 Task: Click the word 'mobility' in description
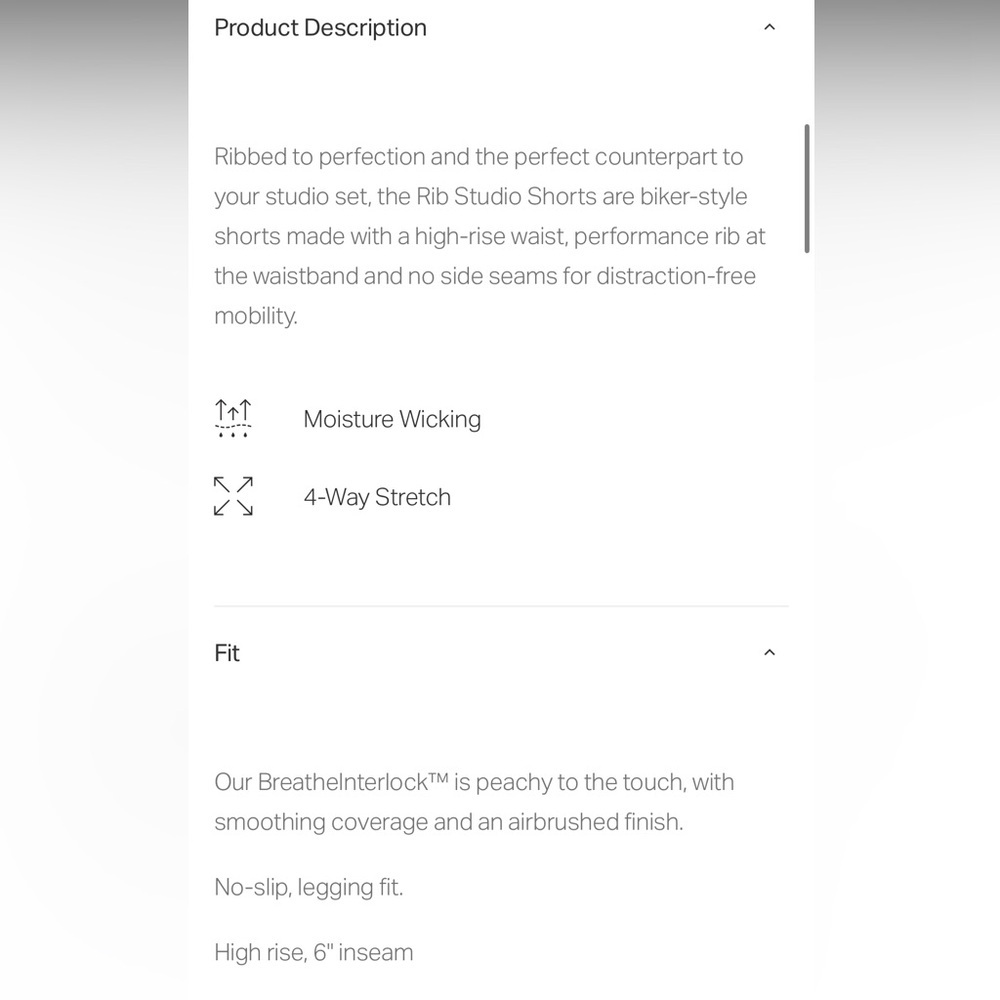[x=254, y=316]
